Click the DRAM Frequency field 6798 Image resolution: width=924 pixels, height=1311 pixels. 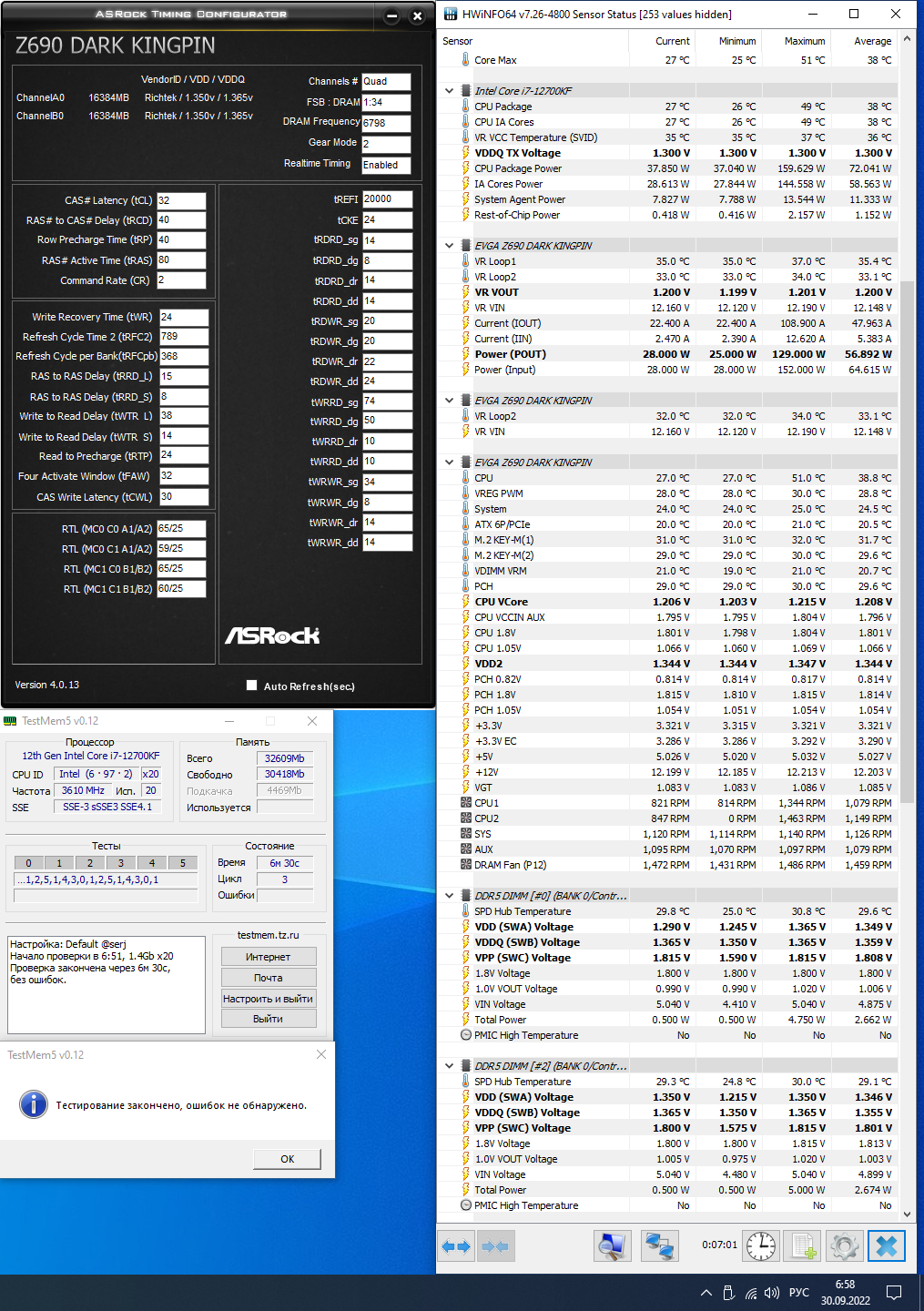pyautogui.click(x=386, y=123)
